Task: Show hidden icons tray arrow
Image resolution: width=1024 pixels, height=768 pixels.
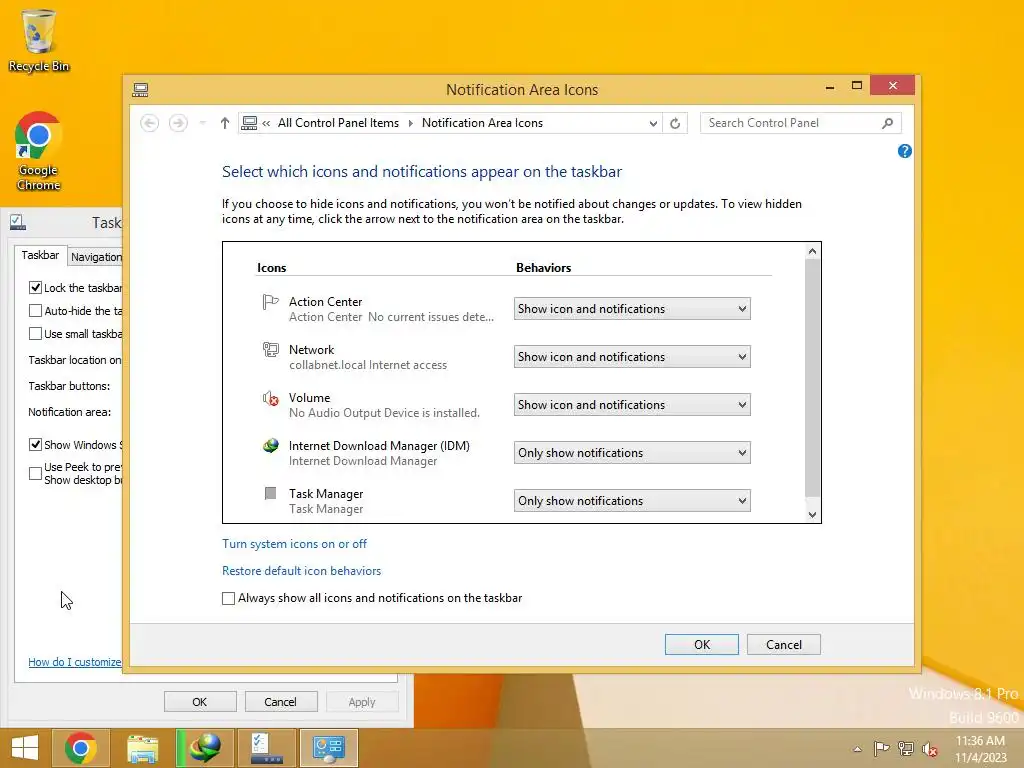Action: pos(857,749)
